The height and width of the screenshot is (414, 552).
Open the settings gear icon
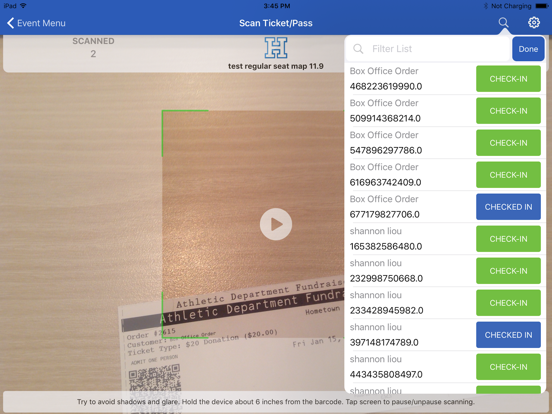534,23
